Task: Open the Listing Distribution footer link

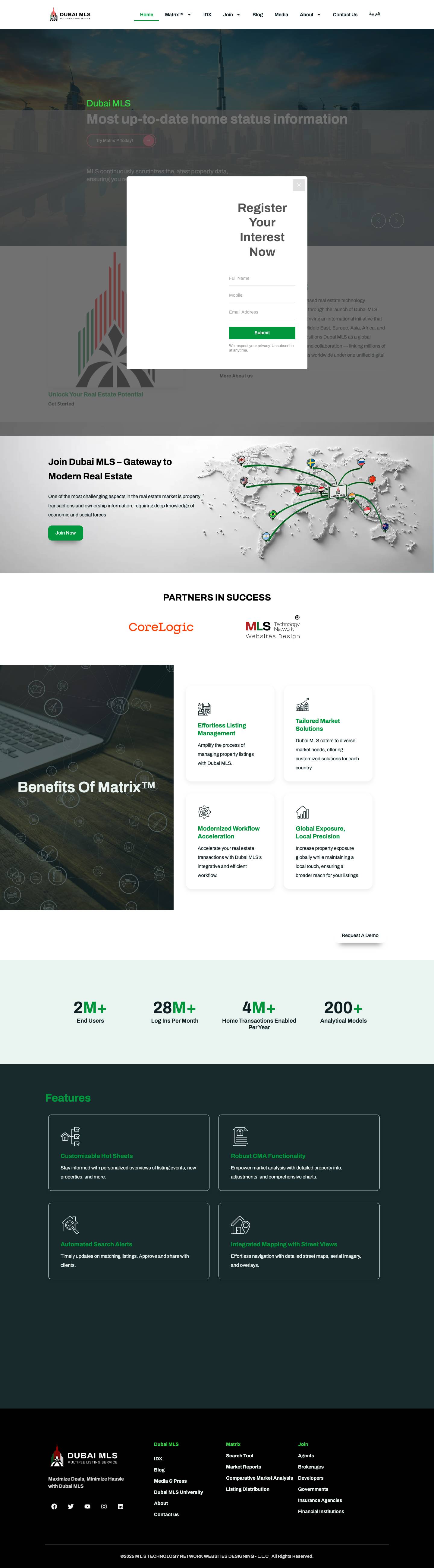Action: [x=248, y=1490]
